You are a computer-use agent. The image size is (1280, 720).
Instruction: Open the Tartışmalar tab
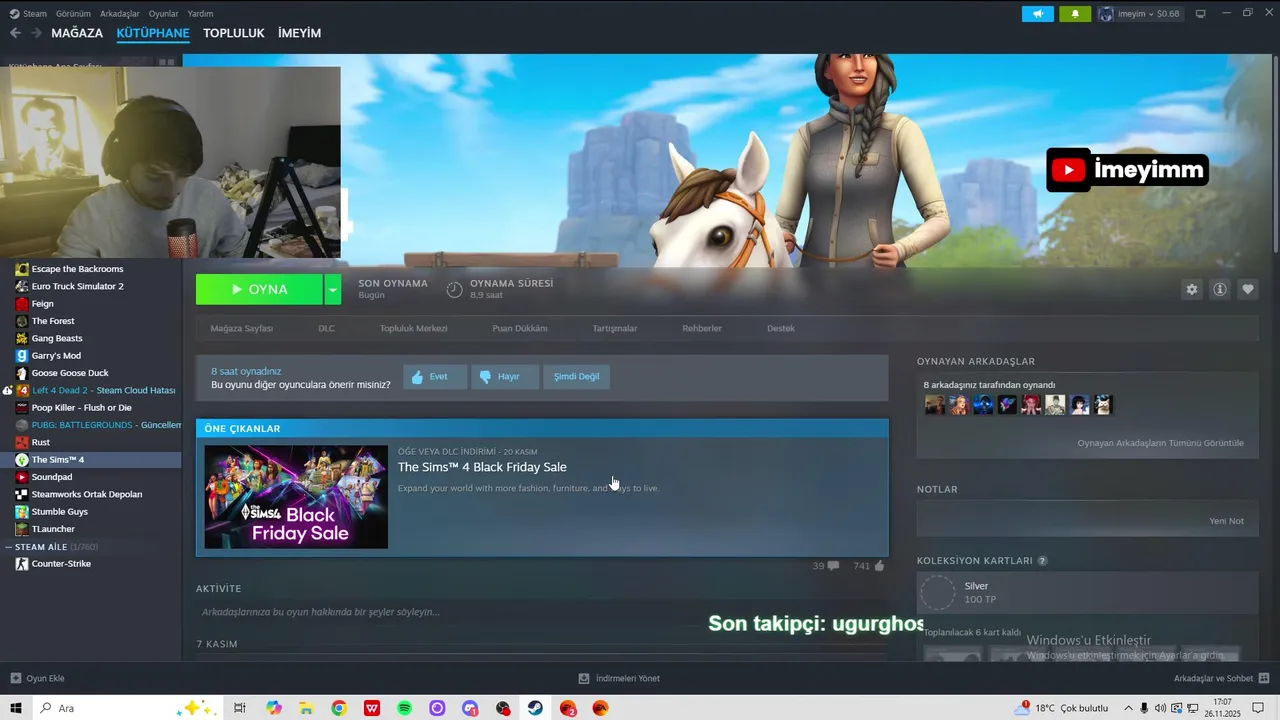point(614,328)
